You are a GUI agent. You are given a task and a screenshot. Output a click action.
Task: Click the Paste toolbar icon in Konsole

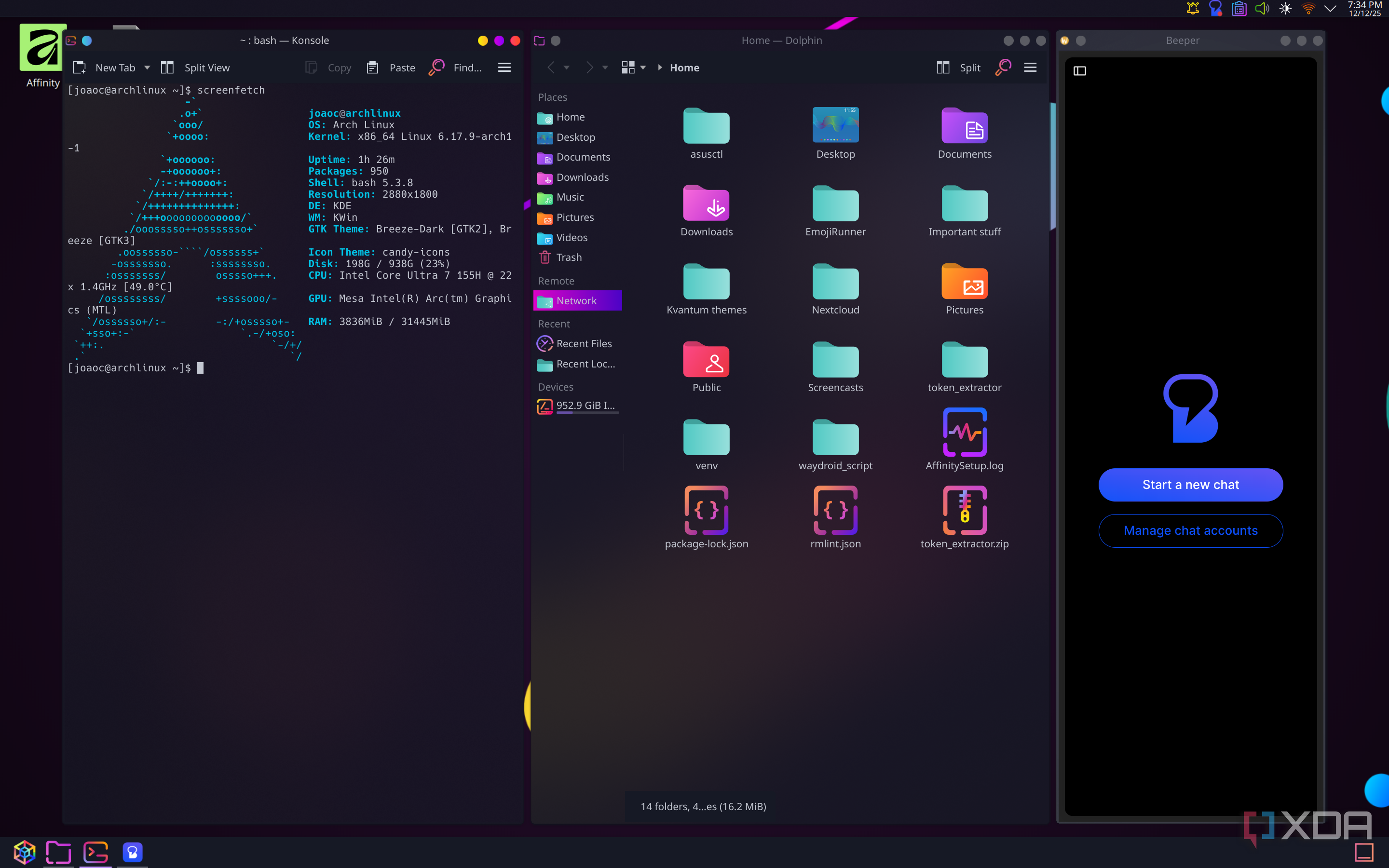pos(372,68)
